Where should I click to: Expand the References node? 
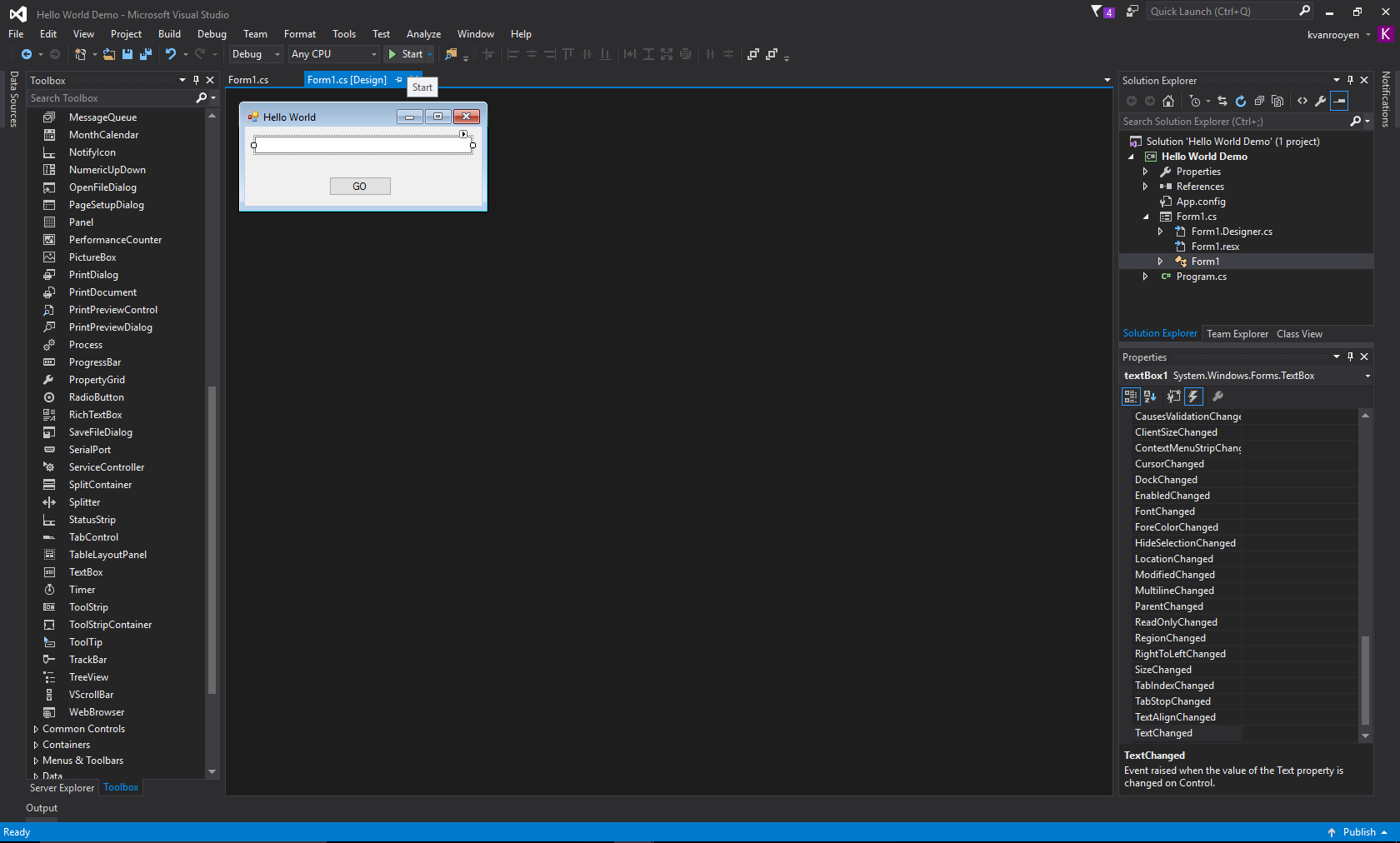pos(1147,186)
